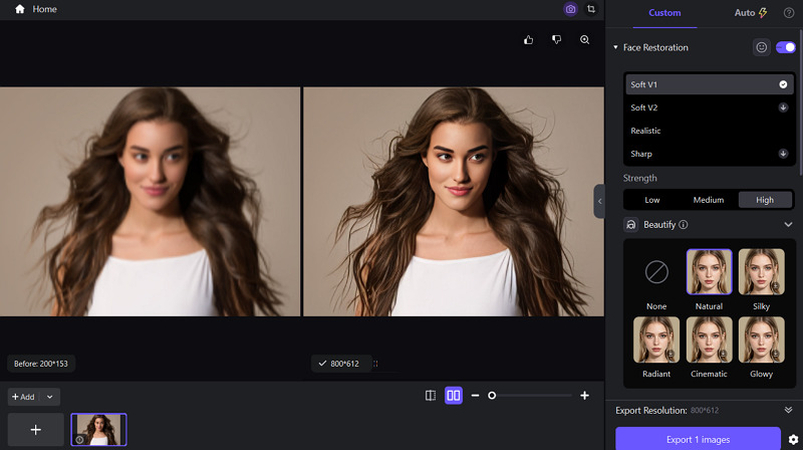Click the face detection smiley icon
Image resolution: width=803 pixels, height=450 pixels.
click(x=762, y=48)
